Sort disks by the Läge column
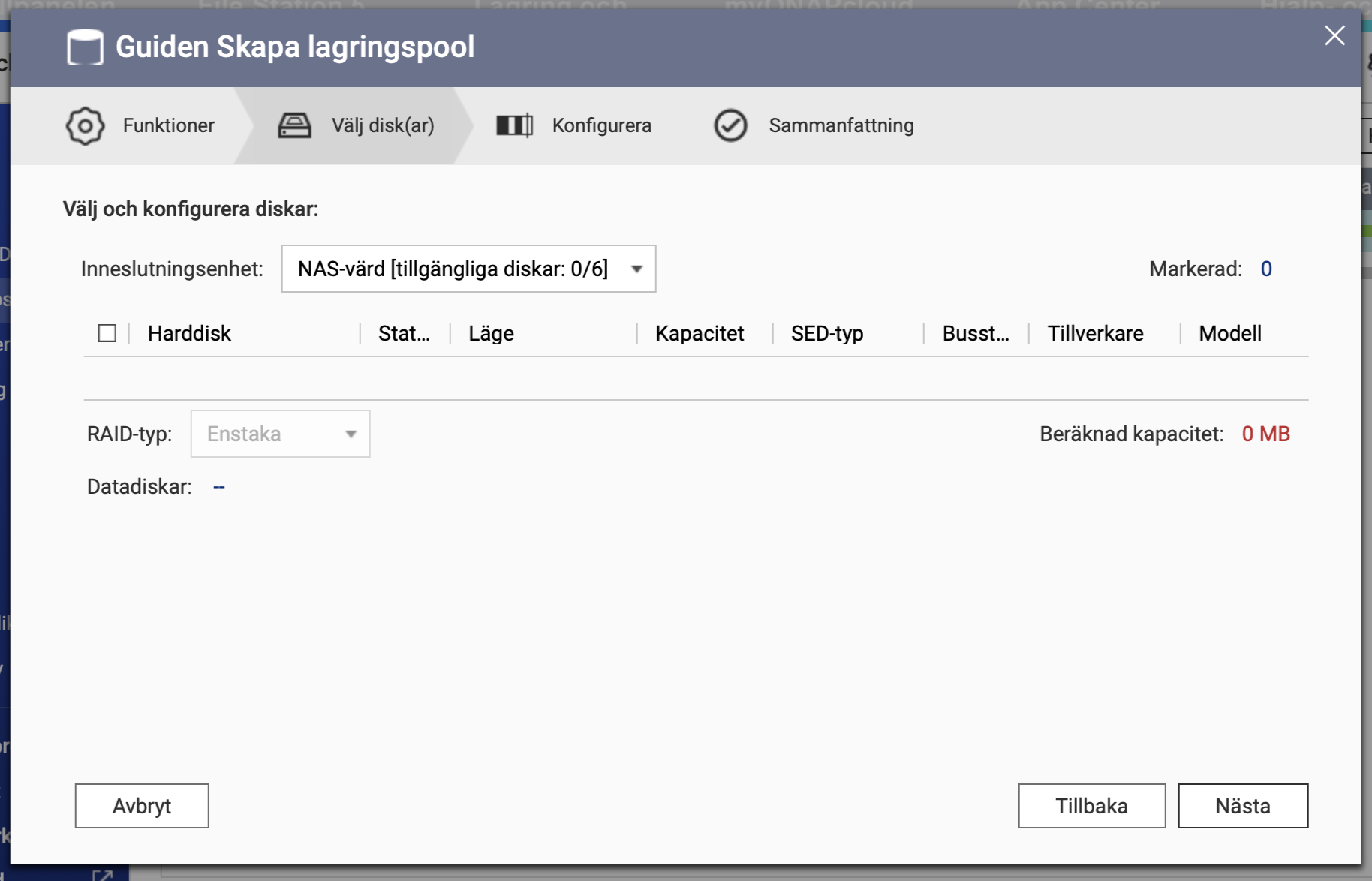This screenshot has height=881, width=1372. [491, 333]
